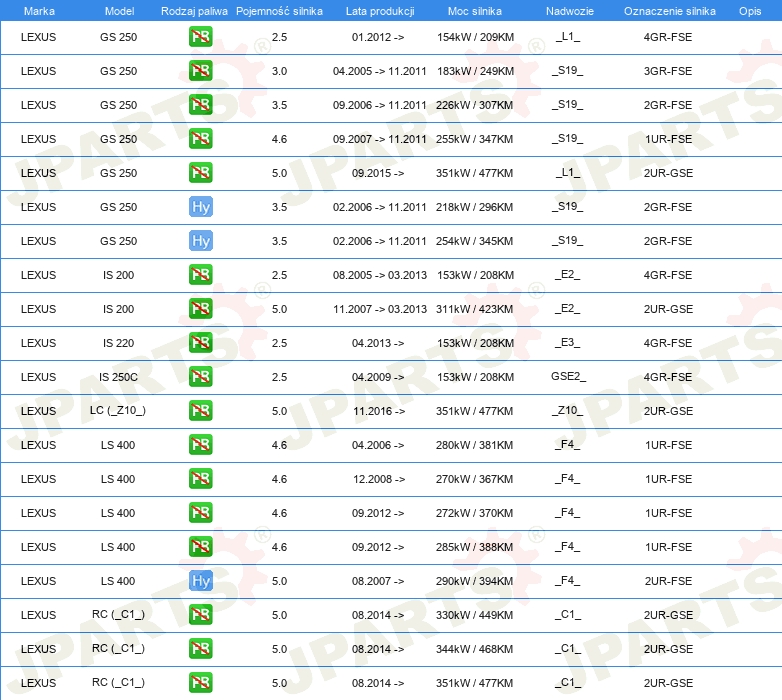Click the Pojemność silnika column header
This screenshot has height=700, width=782.
pyautogui.click(x=279, y=11)
